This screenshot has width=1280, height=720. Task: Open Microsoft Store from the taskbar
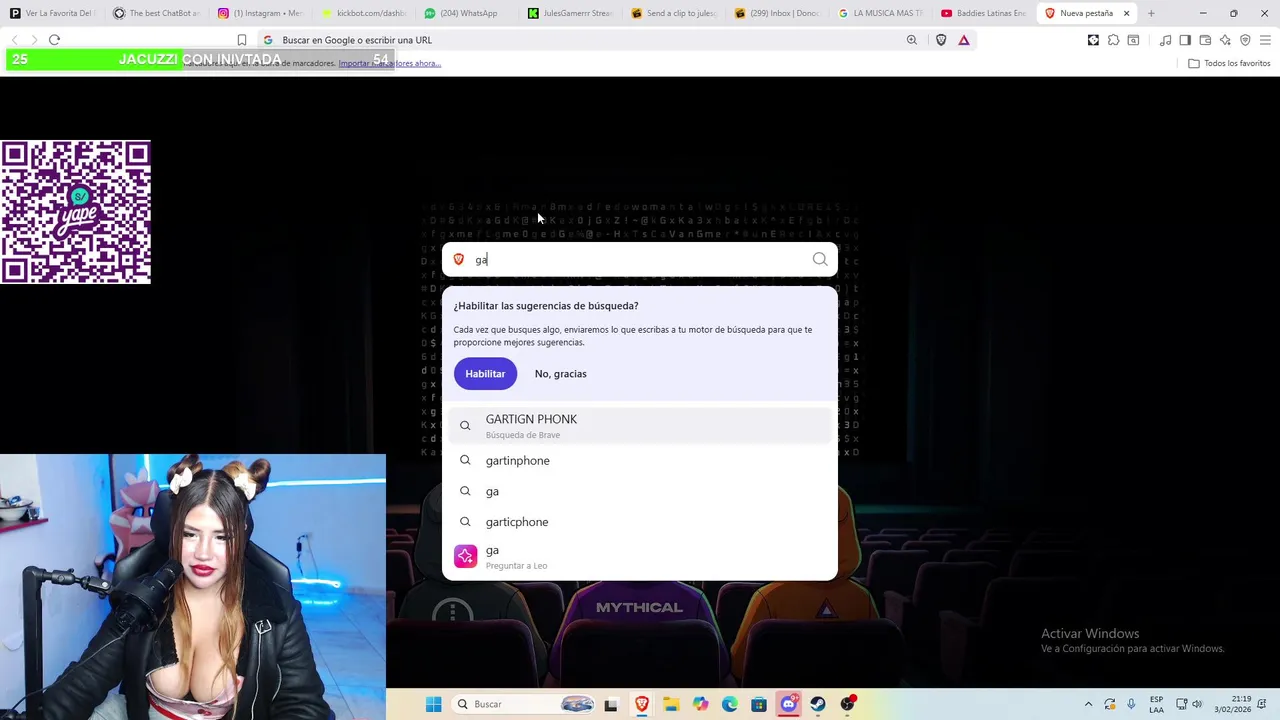click(x=759, y=704)
